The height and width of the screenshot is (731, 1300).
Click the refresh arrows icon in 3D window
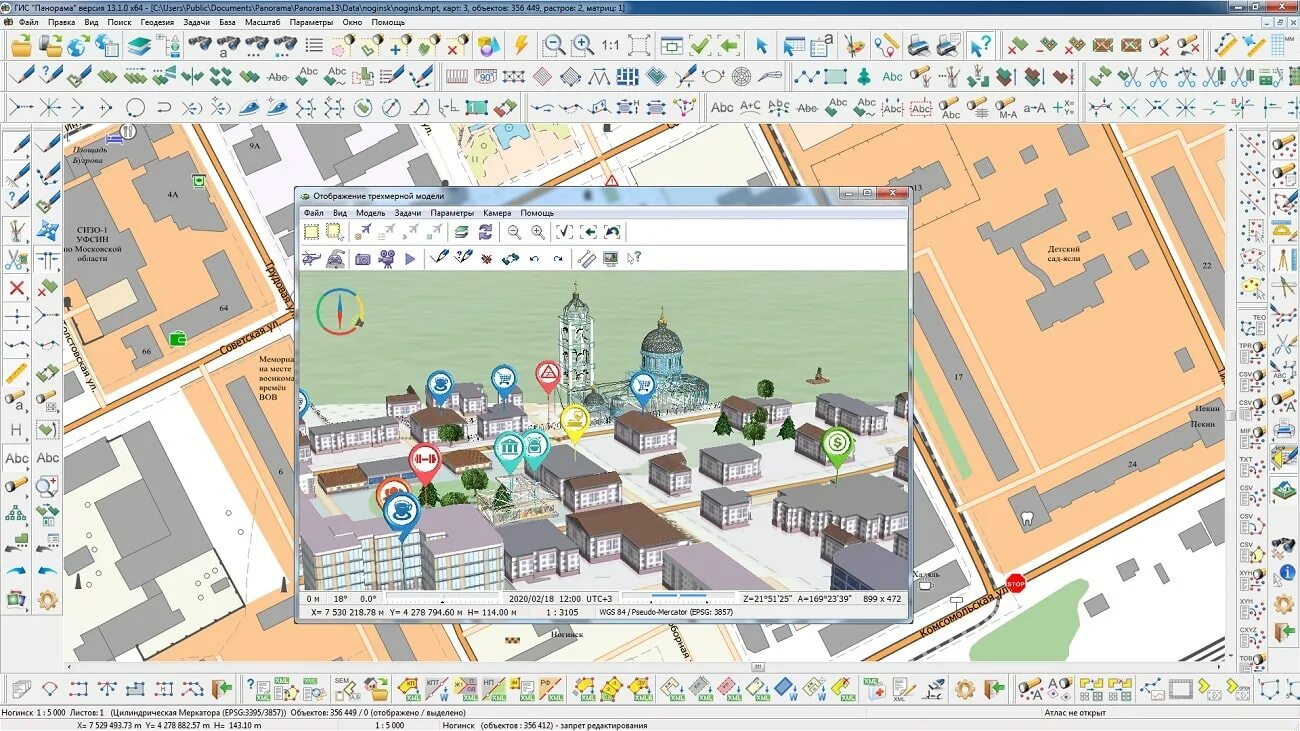click(485, 232)
